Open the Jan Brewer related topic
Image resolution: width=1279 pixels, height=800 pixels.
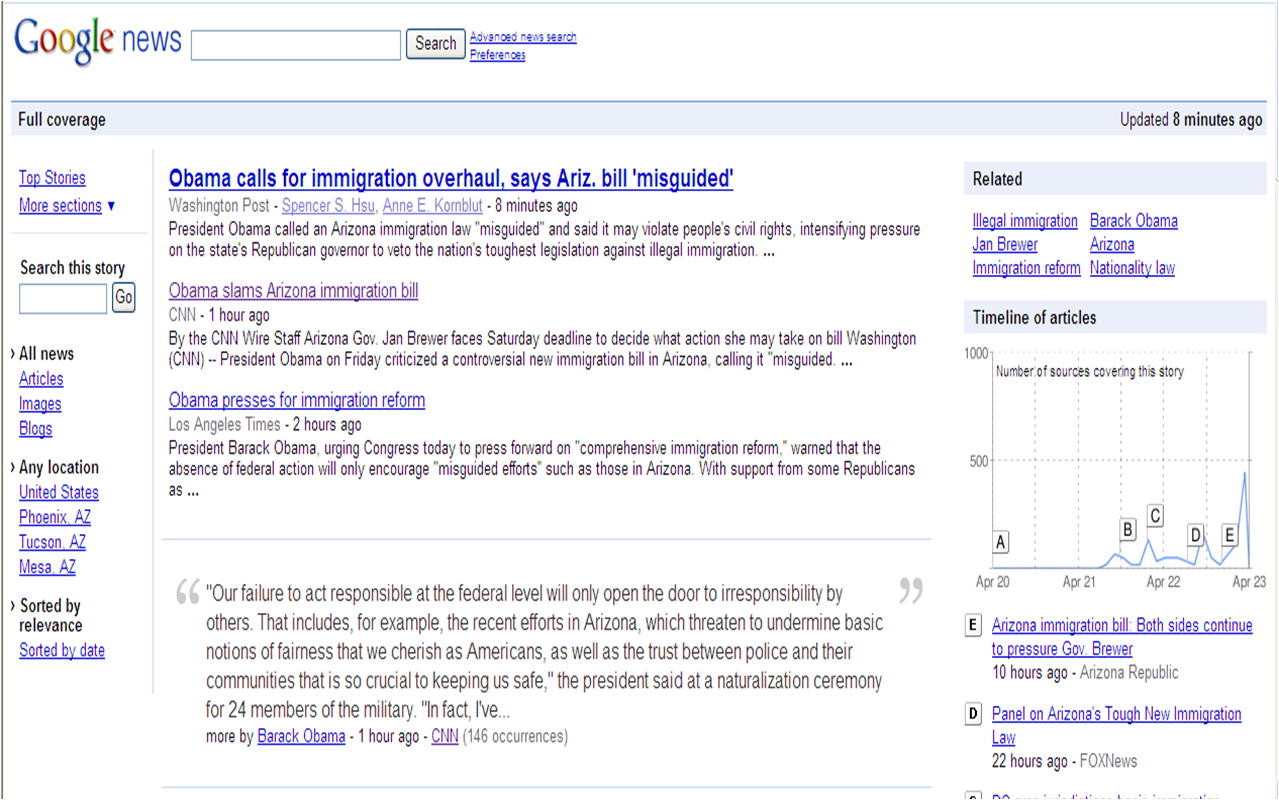[x=1005, y=244]
